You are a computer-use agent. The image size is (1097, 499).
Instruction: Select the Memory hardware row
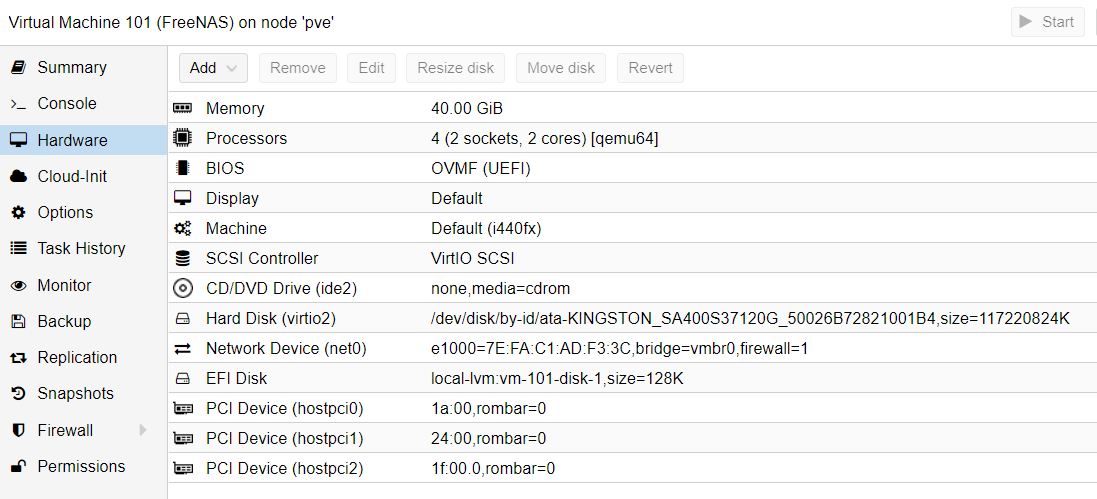(632, 108)
